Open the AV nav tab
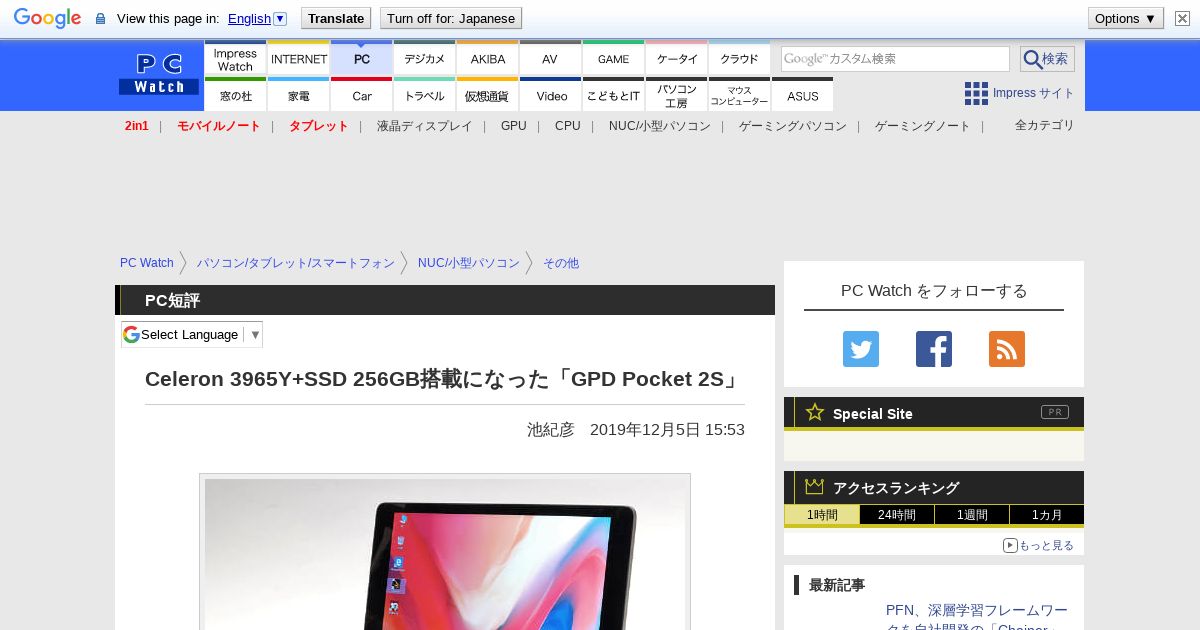Viewport: 1200px width, 630px height. click(550, 59)
